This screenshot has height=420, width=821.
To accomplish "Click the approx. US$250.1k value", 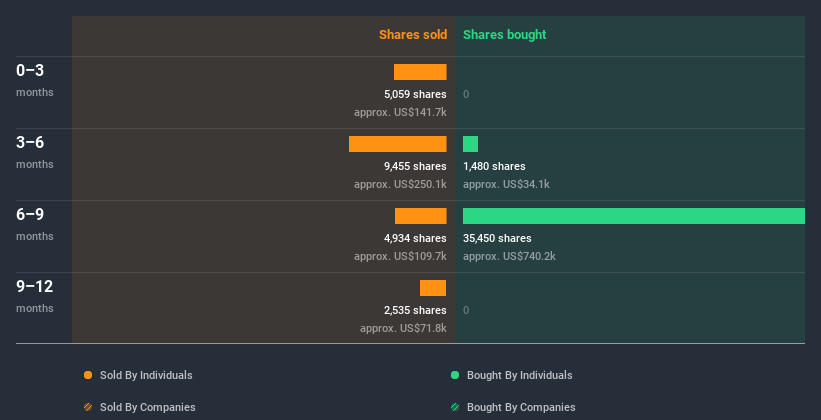I will (x=400, y=184).
